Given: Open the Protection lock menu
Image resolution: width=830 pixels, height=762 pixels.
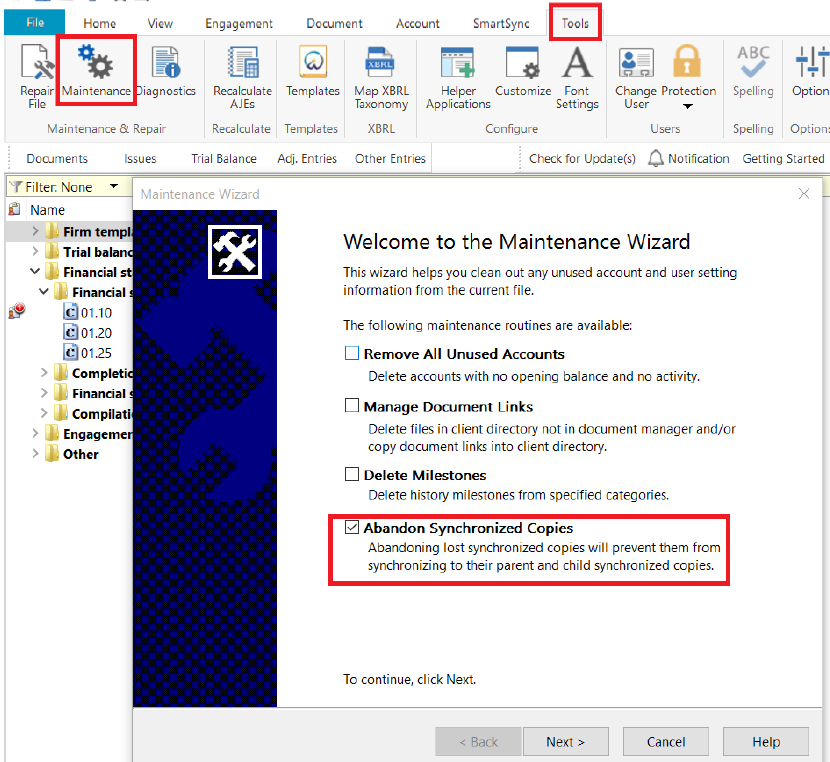Looking at the screenshot, I should (x=688, y=77).
